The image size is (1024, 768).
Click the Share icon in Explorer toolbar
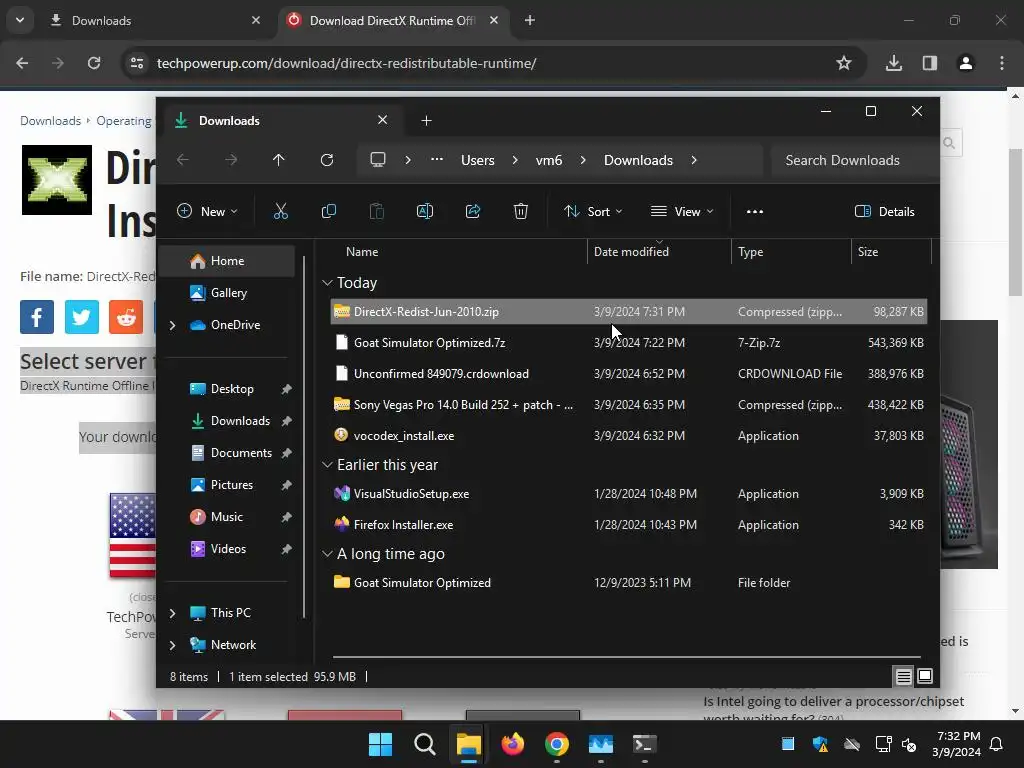point(473,211)
